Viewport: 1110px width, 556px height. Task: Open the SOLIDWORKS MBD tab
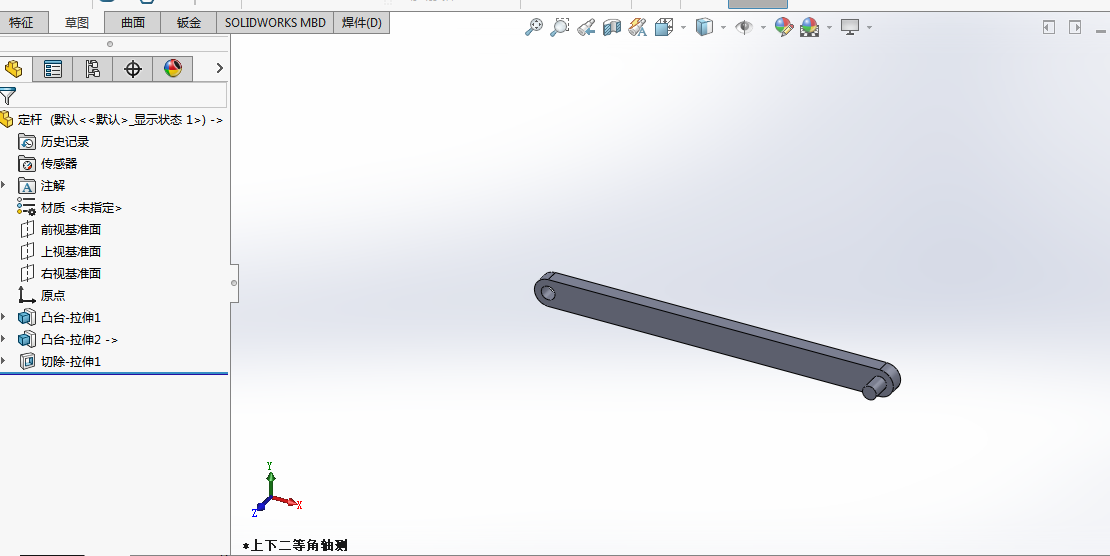pos(275,23)
